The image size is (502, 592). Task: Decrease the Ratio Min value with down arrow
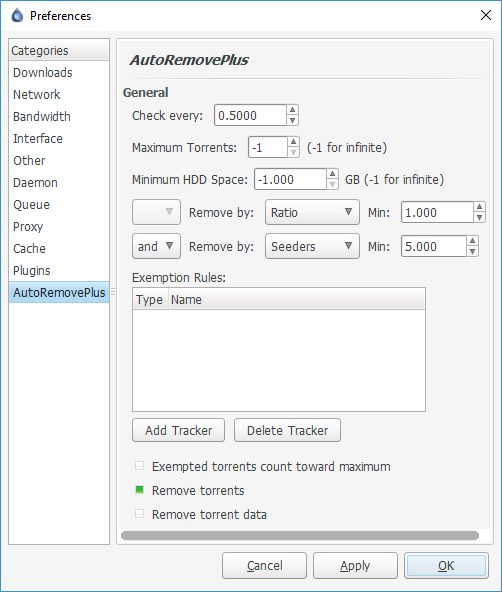click(479, 217)
